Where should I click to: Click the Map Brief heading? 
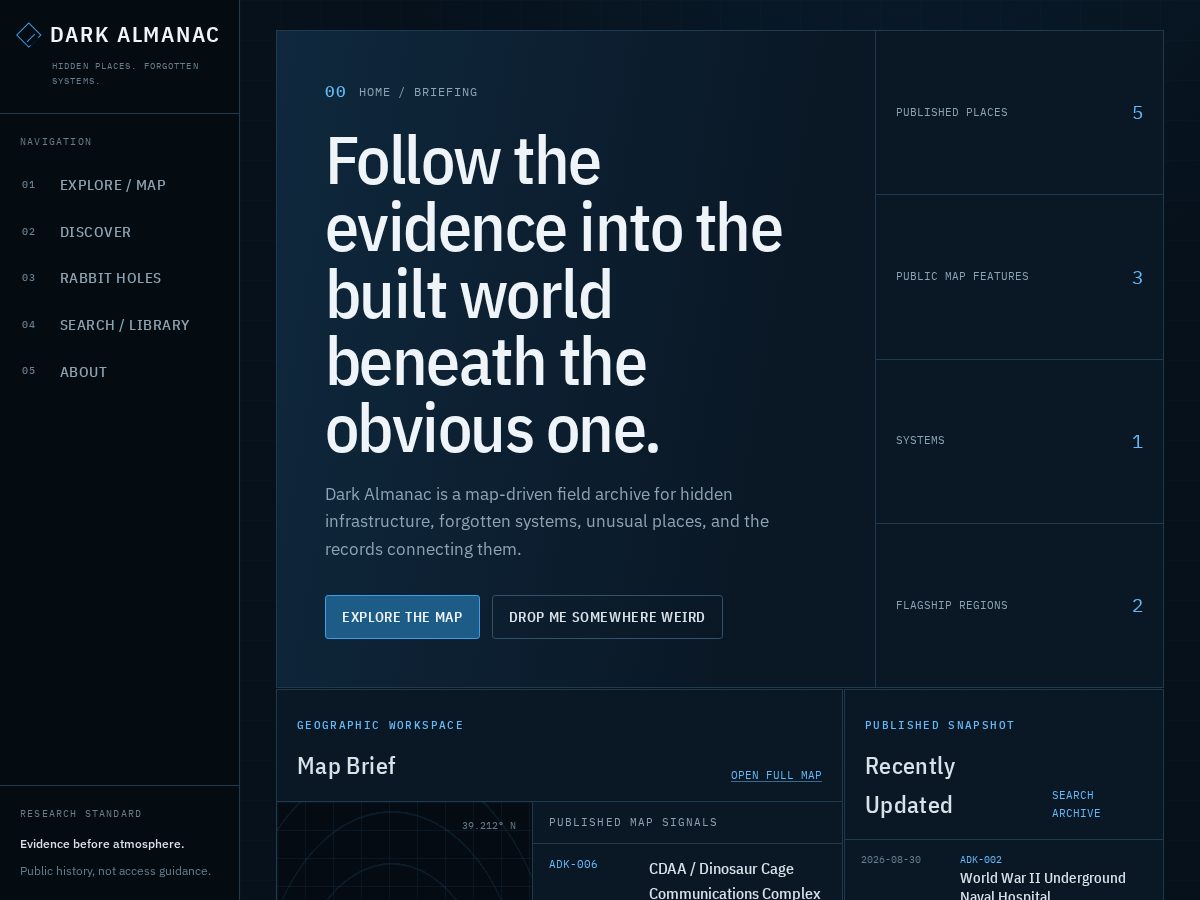tap(346, 766)
